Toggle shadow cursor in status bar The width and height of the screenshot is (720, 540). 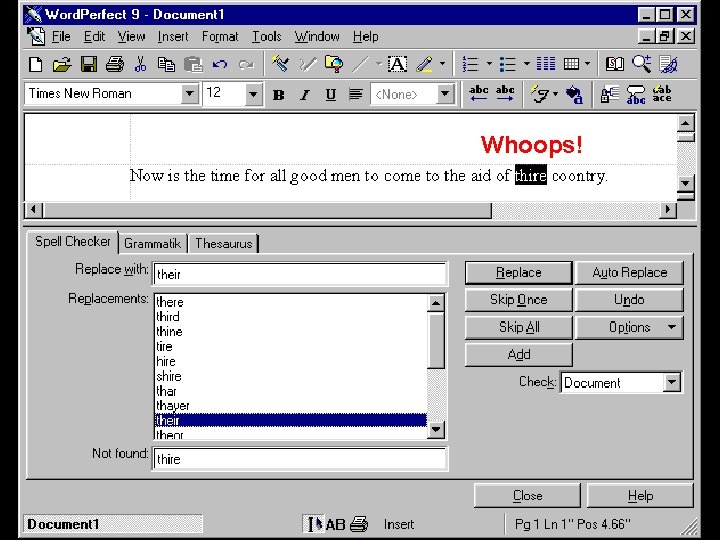click(x=314, y=524)
